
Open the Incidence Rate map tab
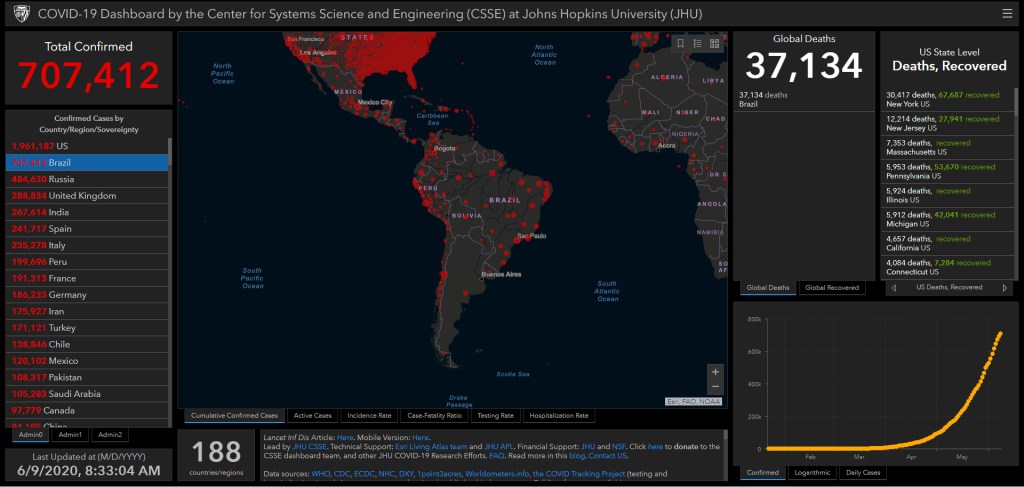[x=369, y=415]
